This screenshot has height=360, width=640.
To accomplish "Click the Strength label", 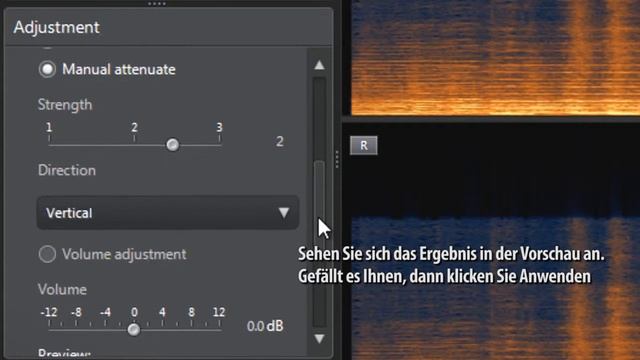I will (x=65, y=105).
